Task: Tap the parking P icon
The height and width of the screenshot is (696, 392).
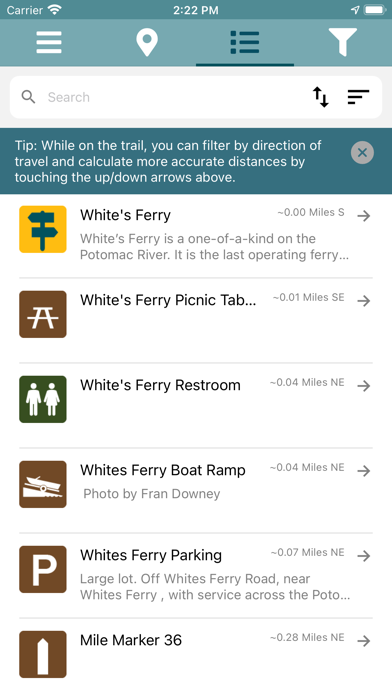Action: [43, 569]
